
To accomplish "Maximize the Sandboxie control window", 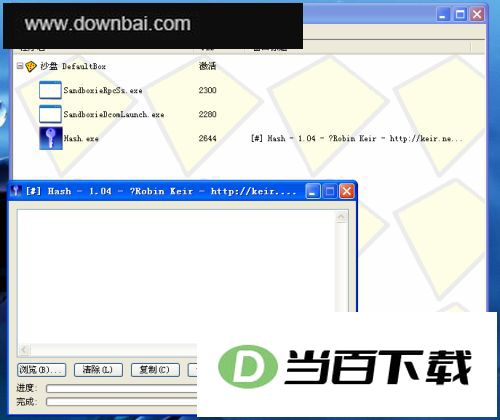I will [x=460, y=14].
